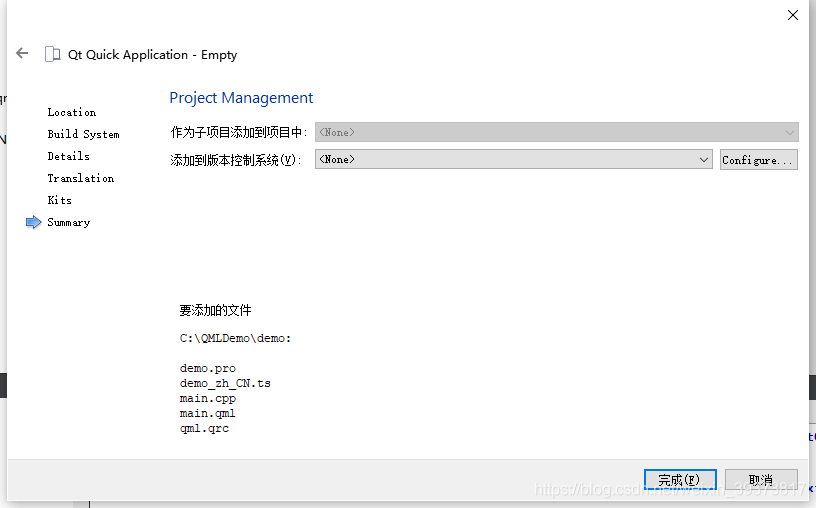Click the main.qml file name
Image resolution: width=816 pixels, height=508 pixels.
click(208, 414)
